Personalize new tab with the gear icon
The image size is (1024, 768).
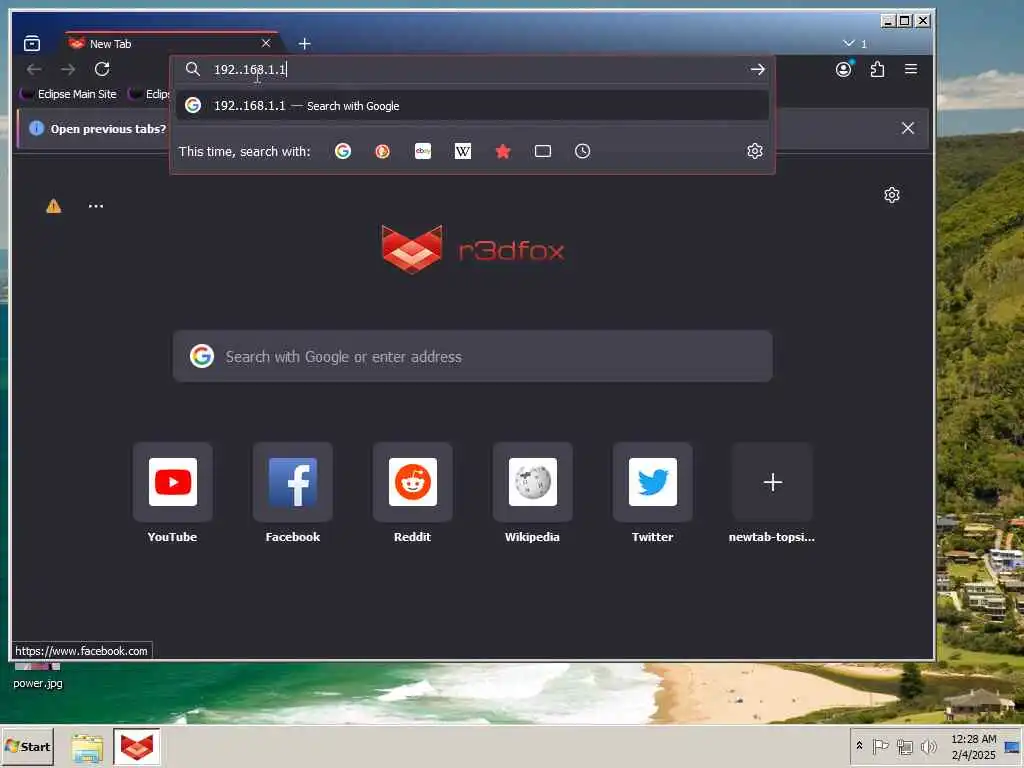point(892,195)
